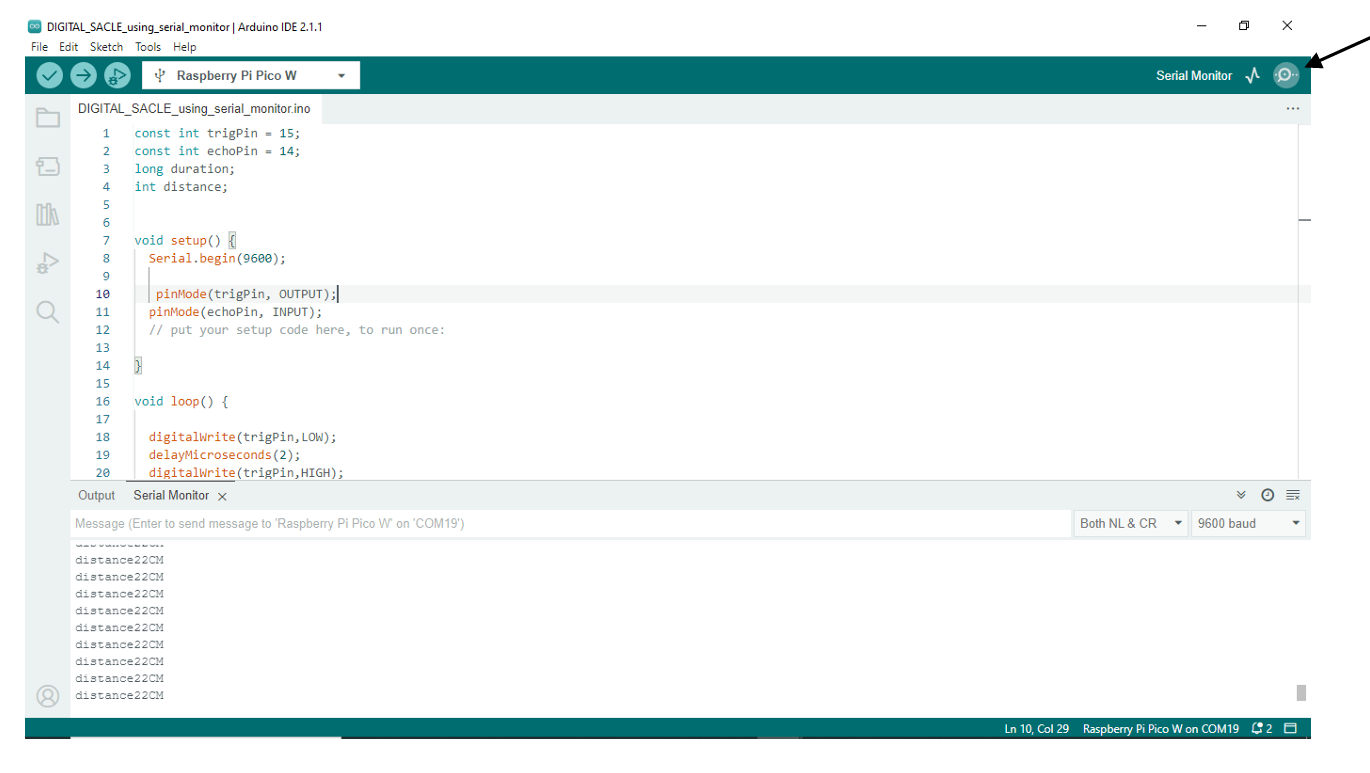Image resolution: width=1370 pixels, height=773 pixels.
Task: Open the Serial Plotter waveform icon
Action: pos(1253,75)
